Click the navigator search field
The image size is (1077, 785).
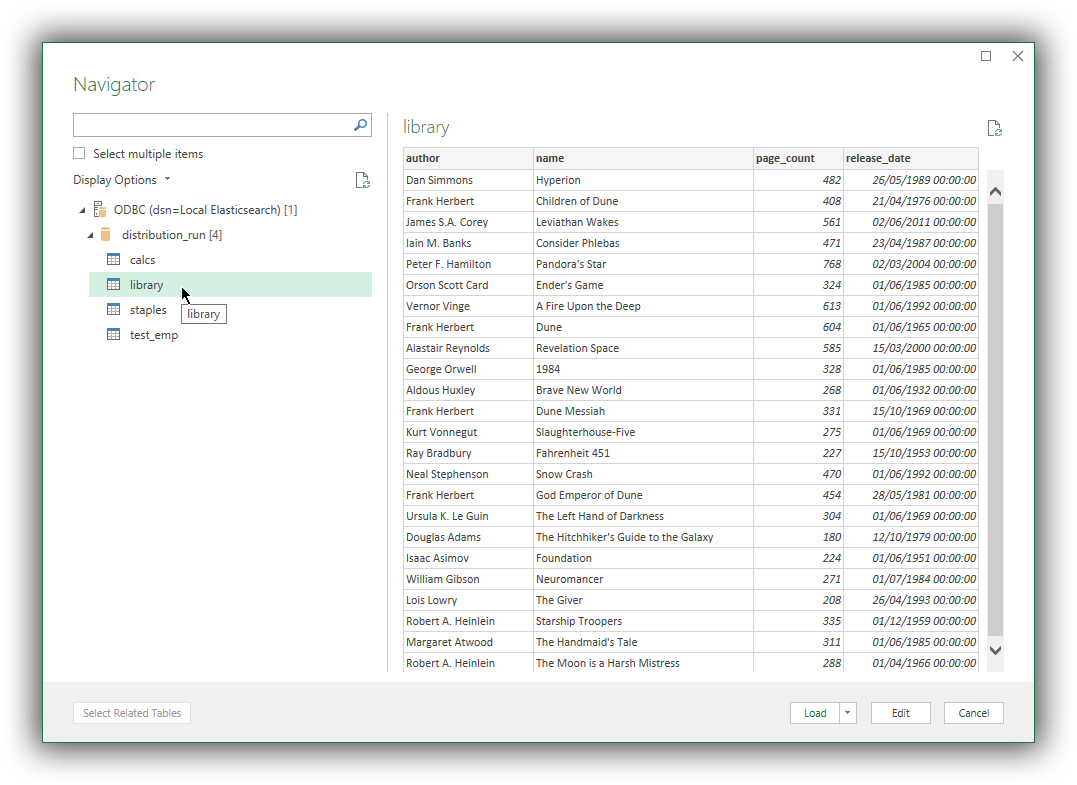click(200, 125)
